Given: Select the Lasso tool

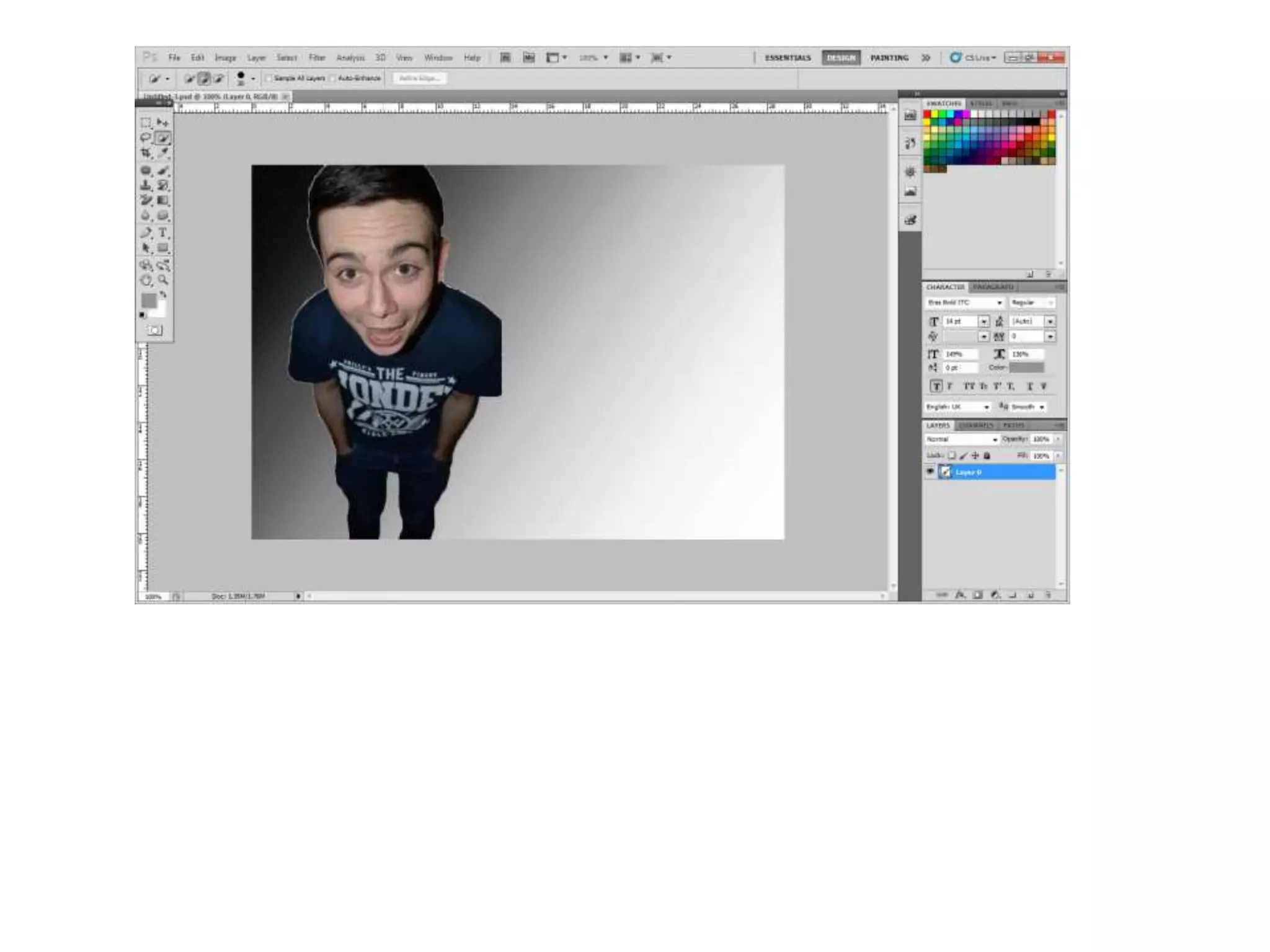Looking at the screenshot, I should click(x=146, y=138).
